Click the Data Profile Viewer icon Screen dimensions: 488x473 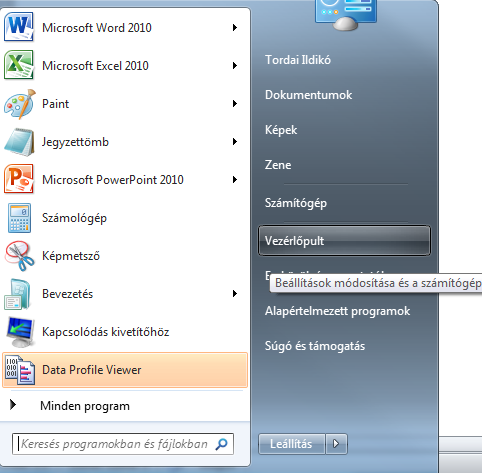pyautogui.click(x=20, y=370)
